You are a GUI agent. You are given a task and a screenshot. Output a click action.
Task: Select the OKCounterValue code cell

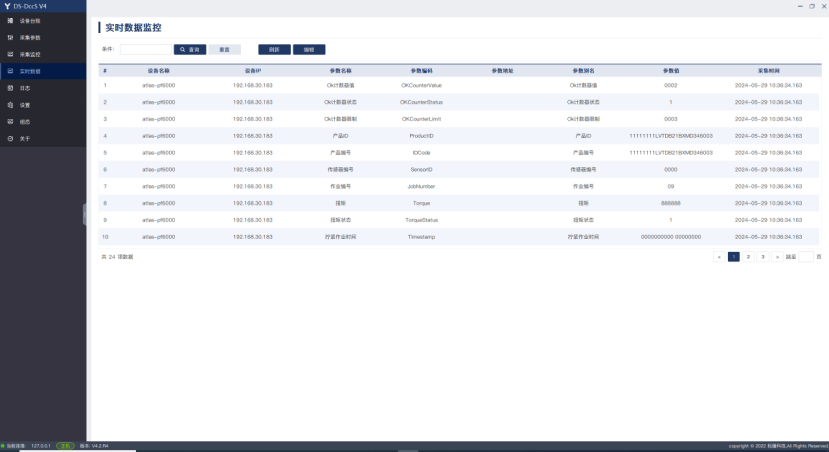click(421, 86)
